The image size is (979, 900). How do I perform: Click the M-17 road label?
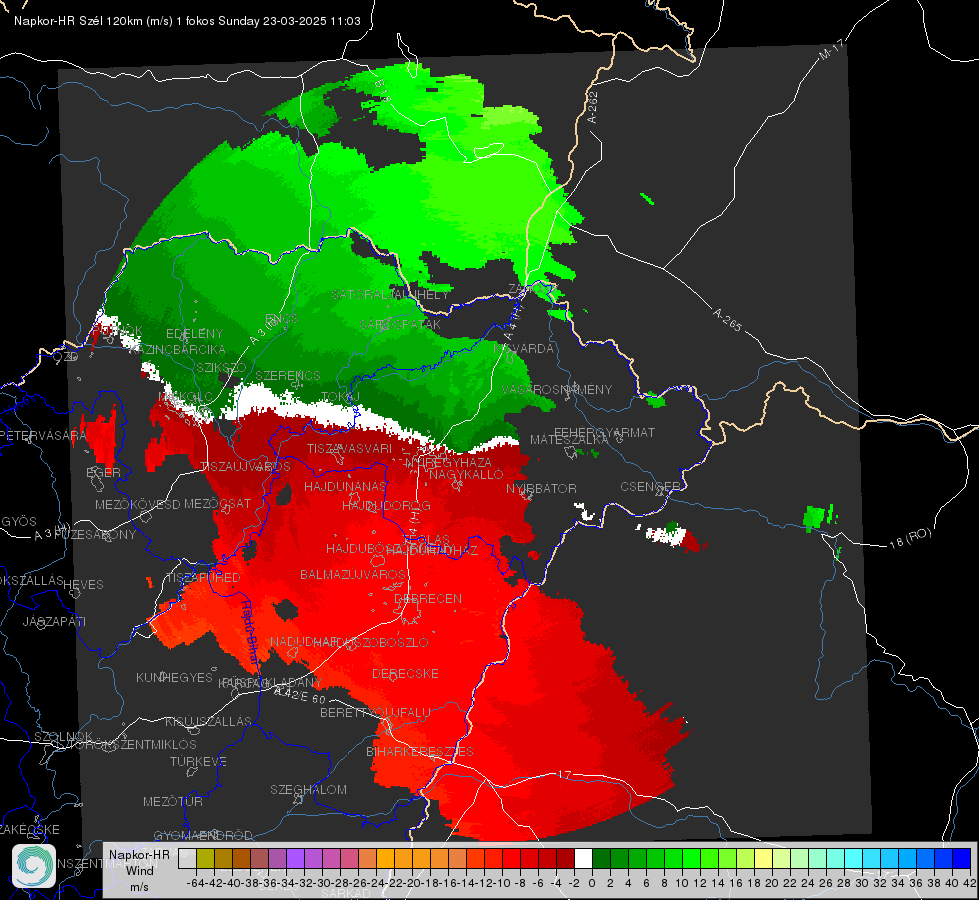tap(832, 49)
